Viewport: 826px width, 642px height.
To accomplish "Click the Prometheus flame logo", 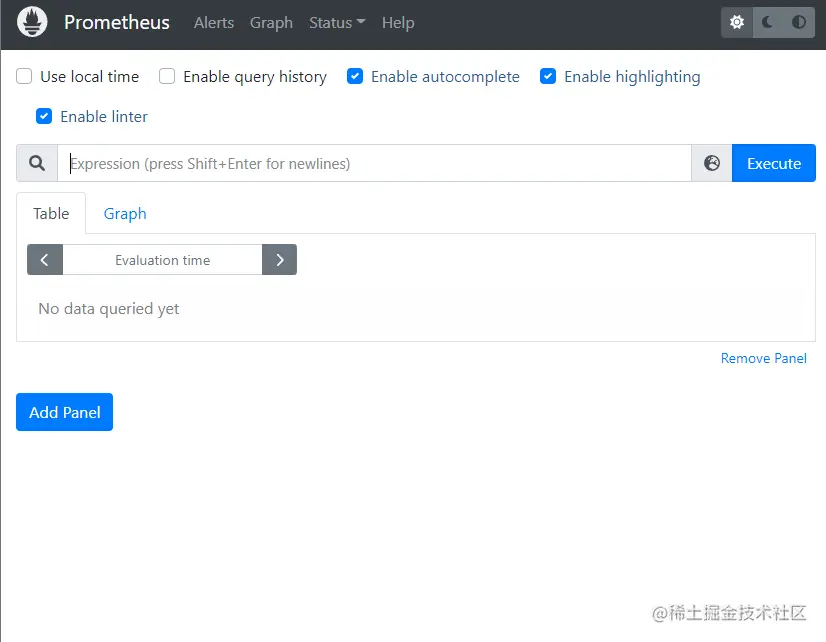I will click(x=32, y=22).
